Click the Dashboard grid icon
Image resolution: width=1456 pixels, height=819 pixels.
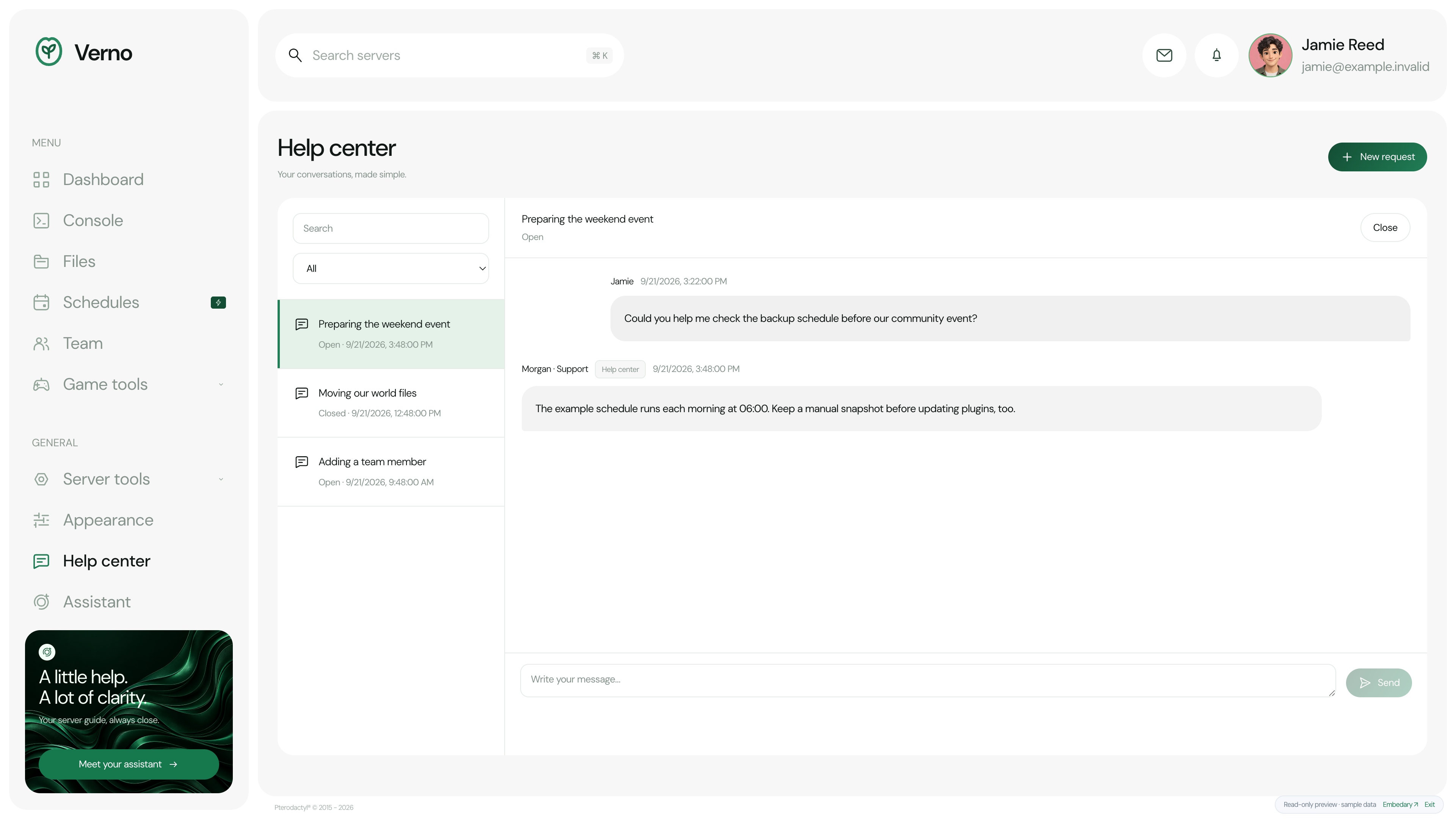pyautogui.click(x=41, y=180)
